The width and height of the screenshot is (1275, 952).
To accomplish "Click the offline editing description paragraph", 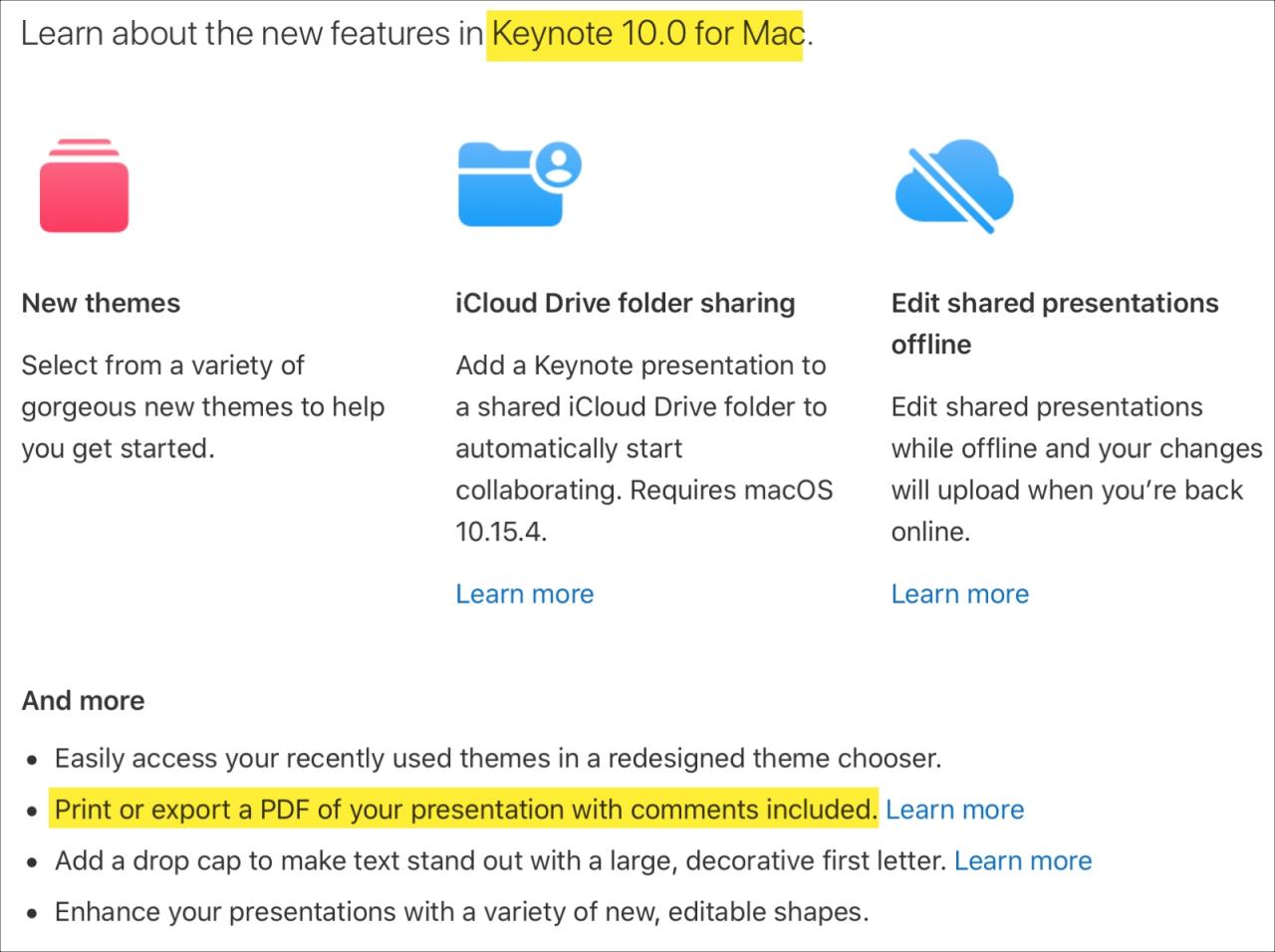I will pos(1077,469).
